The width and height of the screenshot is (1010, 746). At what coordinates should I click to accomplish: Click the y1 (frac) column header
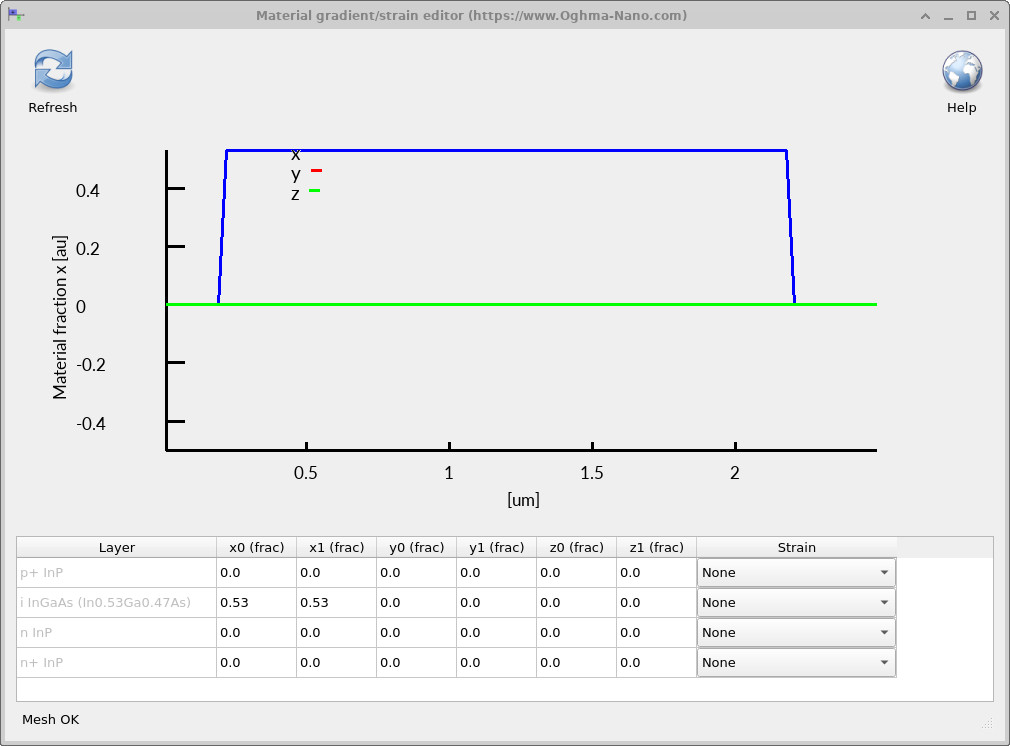tap(496, 548)
